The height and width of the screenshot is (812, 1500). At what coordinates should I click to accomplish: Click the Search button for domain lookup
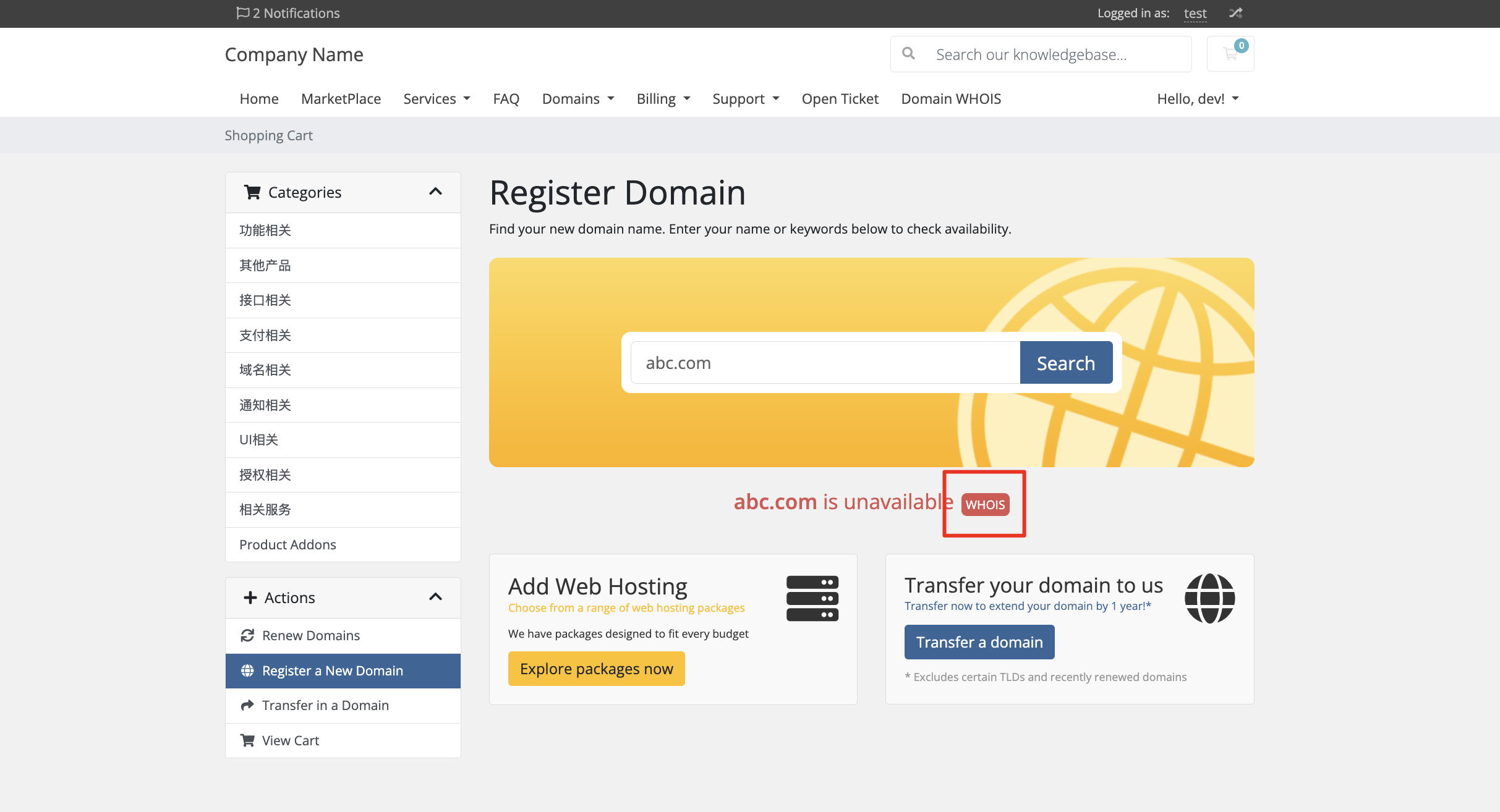coord(1065,363)
